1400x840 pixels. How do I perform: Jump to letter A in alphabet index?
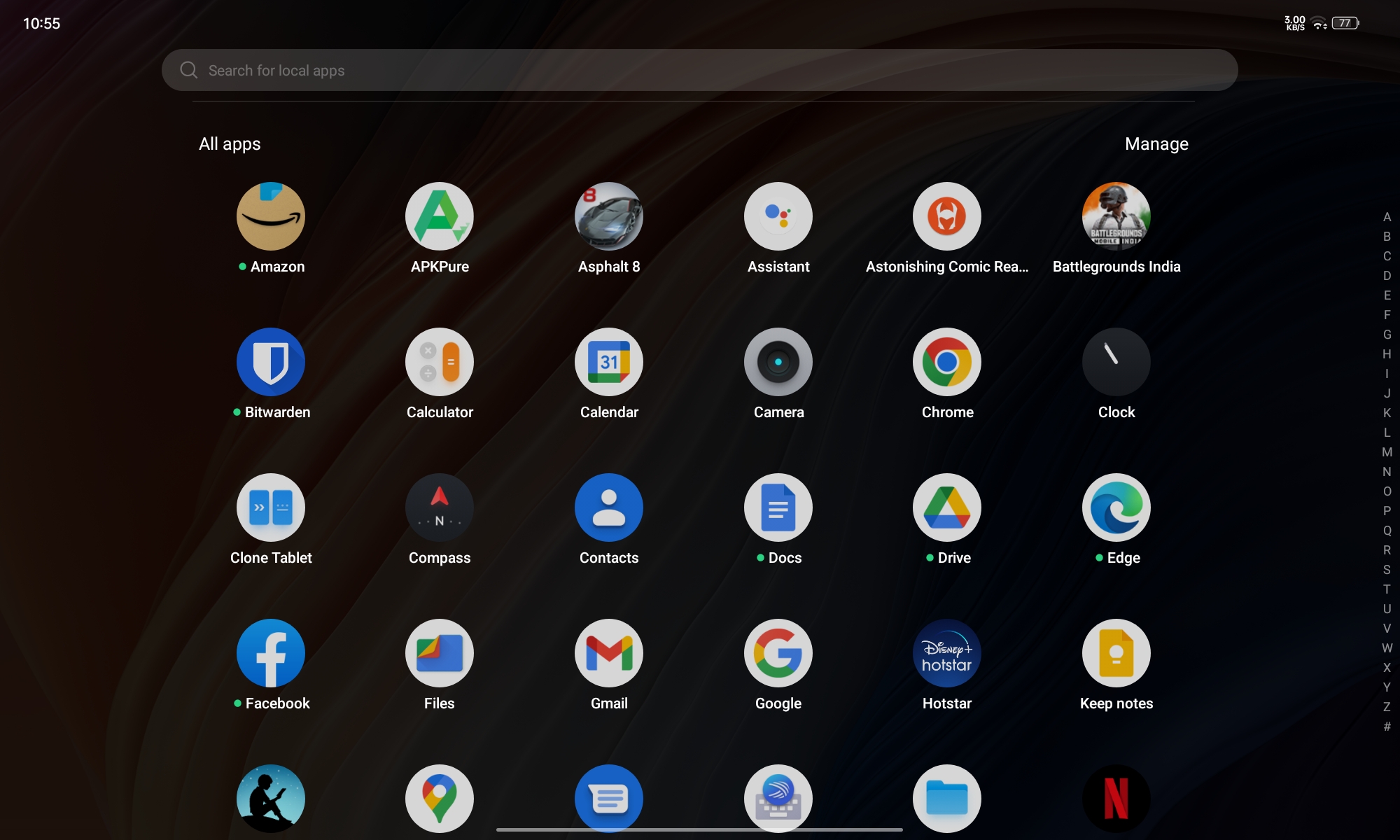click(1387, 217)
